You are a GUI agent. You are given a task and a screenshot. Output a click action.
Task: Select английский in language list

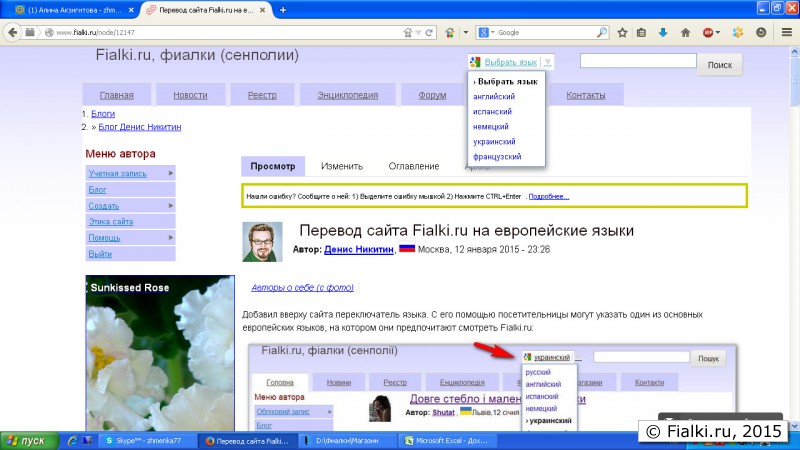click(494, 96)
